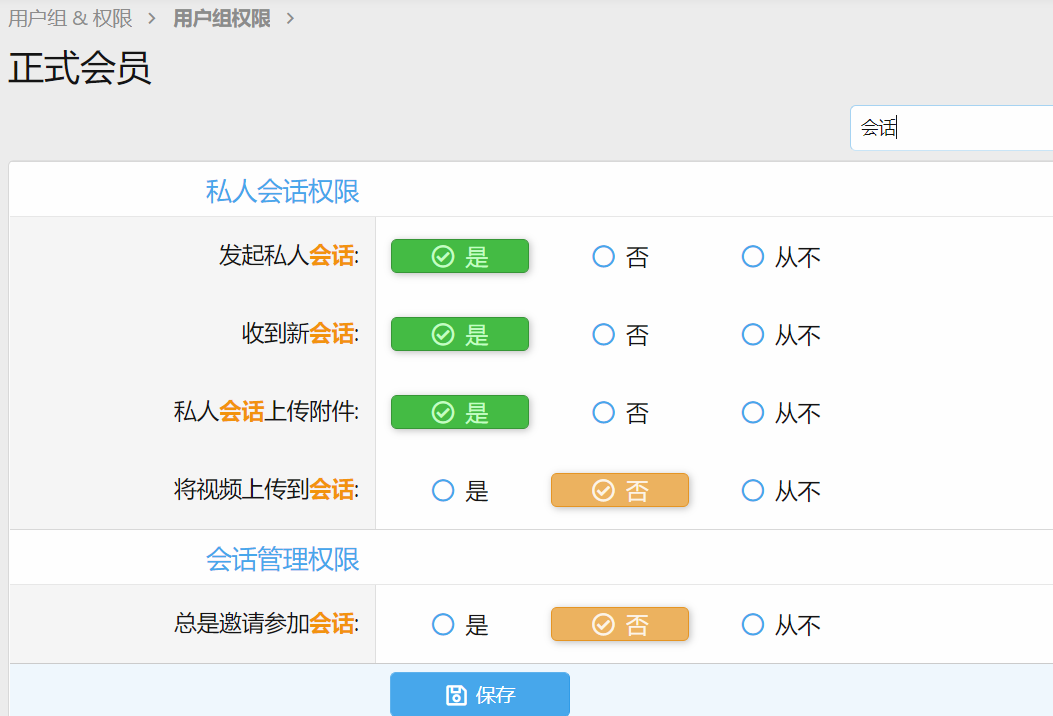
Task: Enable 是 for 将视频上传到会话
Action: click(443, 491)
